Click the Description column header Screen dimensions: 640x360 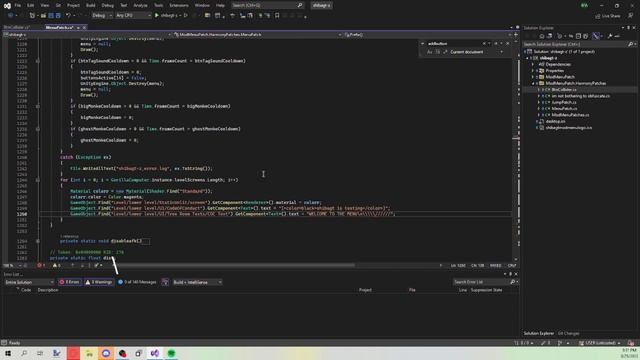[48, 290]
